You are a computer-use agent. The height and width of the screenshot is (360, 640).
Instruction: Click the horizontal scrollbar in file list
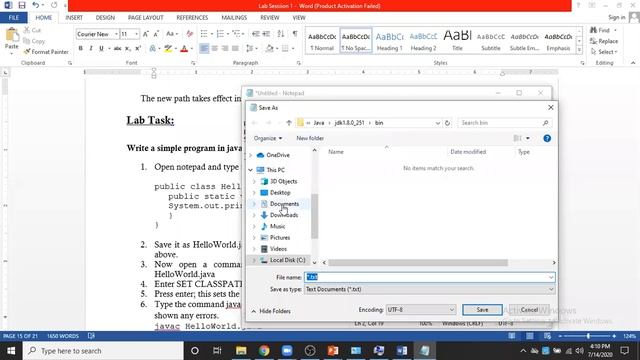point(418,262)
